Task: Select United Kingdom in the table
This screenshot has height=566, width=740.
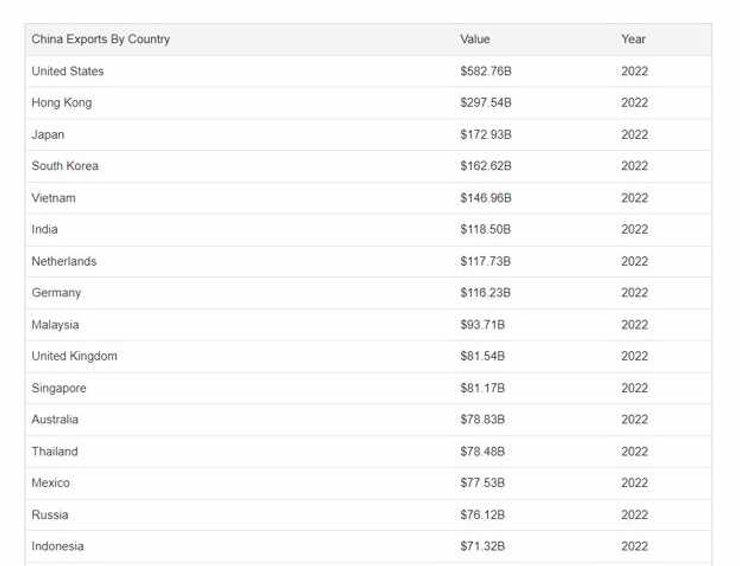Action: (74, 356)
